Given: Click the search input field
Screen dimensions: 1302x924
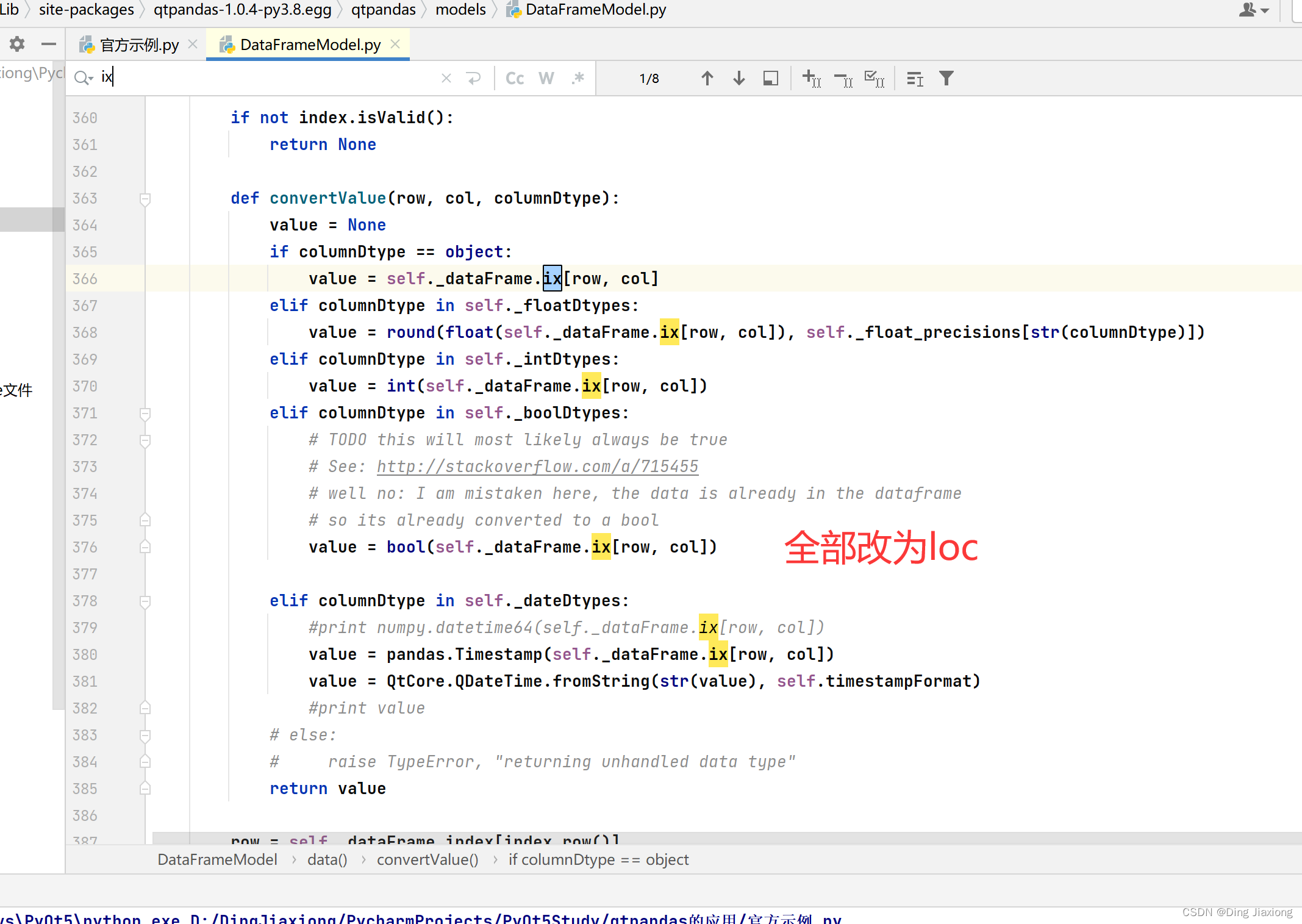Looking at the screenshot, I should click(x=268, y=77).
